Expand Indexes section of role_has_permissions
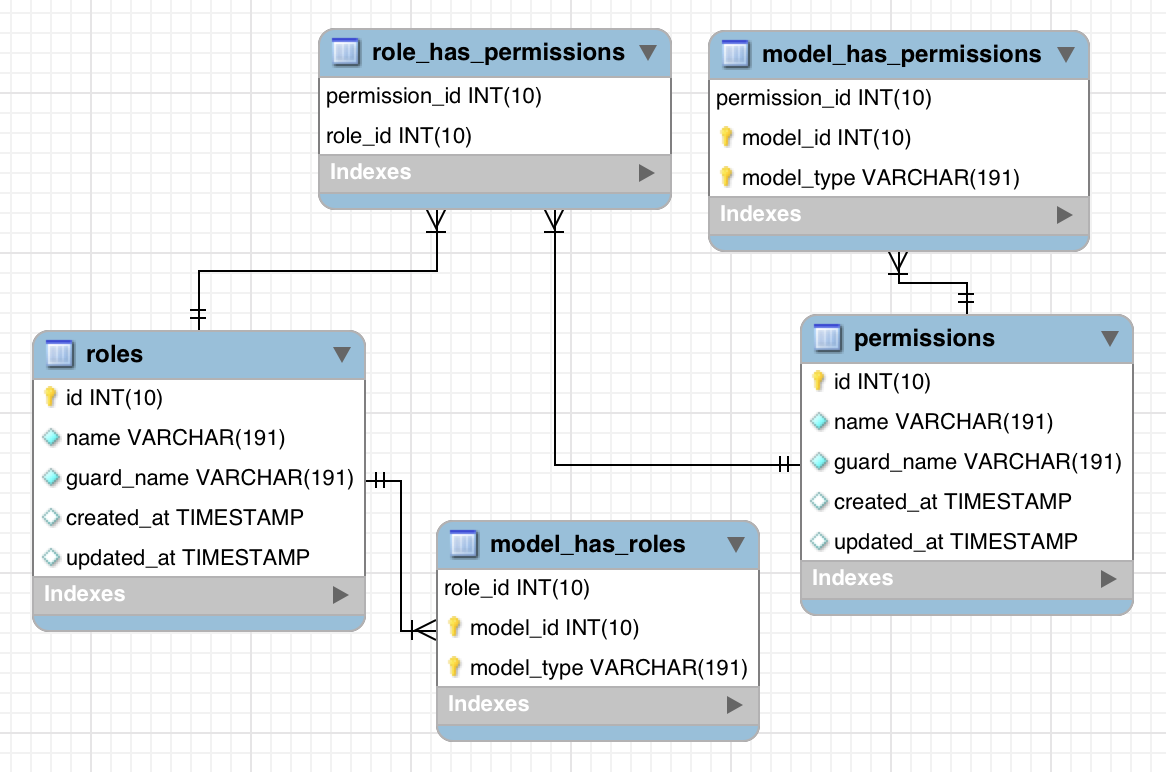This screenshot has height=772, width=1166. point(646,173)
